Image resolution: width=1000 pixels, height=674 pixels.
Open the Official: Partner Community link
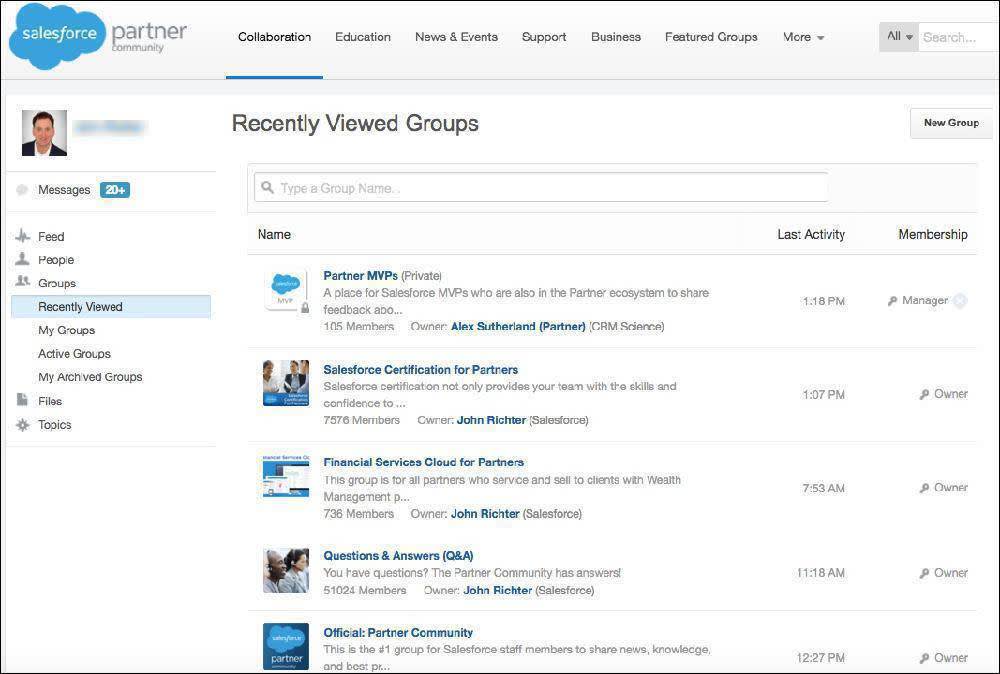click(x=398, y=633)
